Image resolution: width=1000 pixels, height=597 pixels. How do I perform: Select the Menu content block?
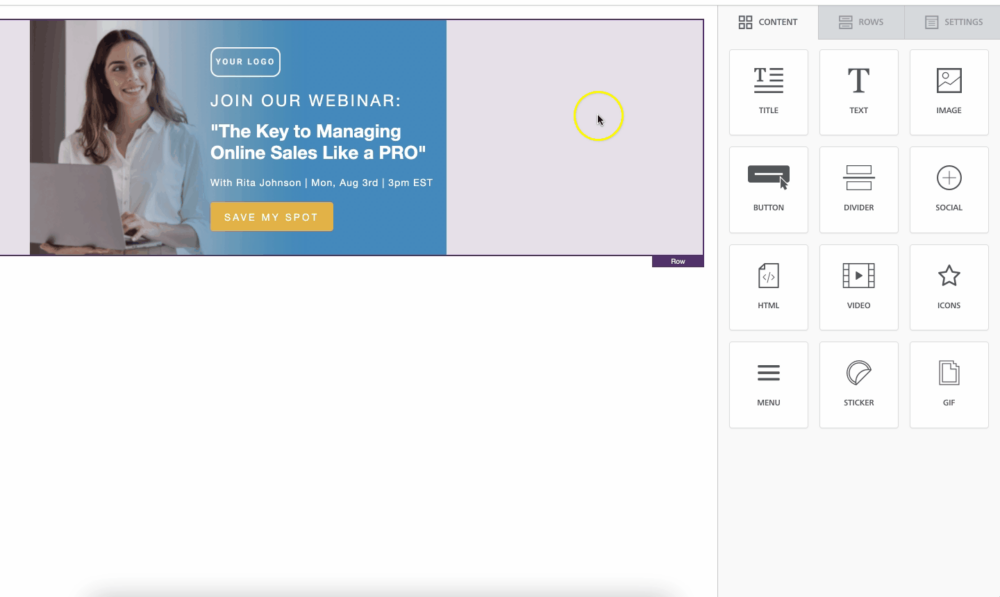[x=768, y=384]
